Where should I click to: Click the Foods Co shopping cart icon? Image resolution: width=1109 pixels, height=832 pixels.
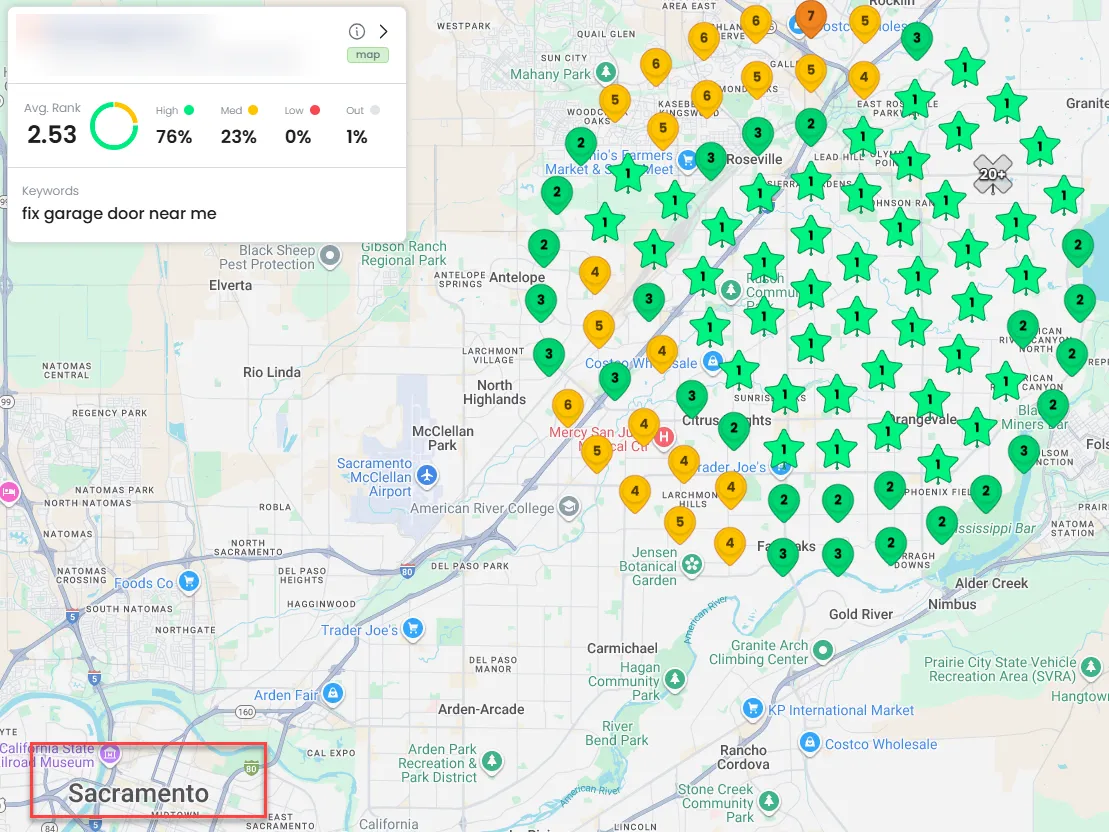188,582
